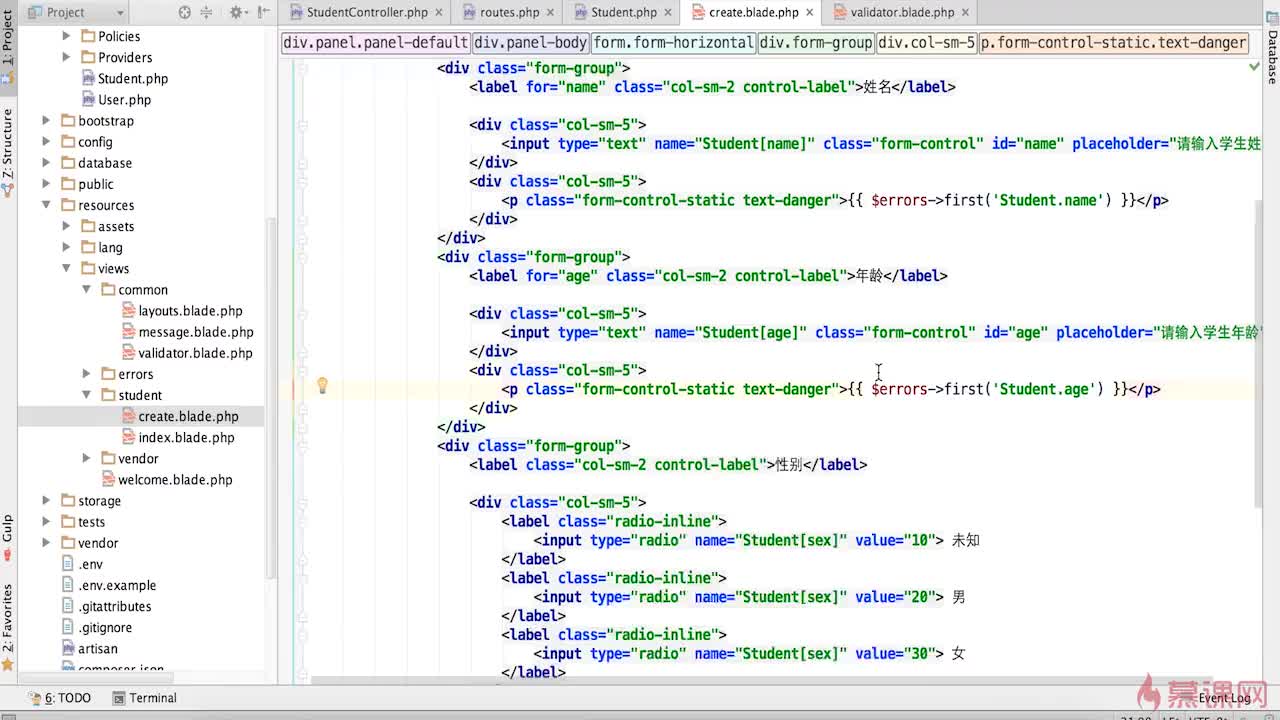Expand the Policies folder
The image size is (1280, 720).
[x=66, y=36]
